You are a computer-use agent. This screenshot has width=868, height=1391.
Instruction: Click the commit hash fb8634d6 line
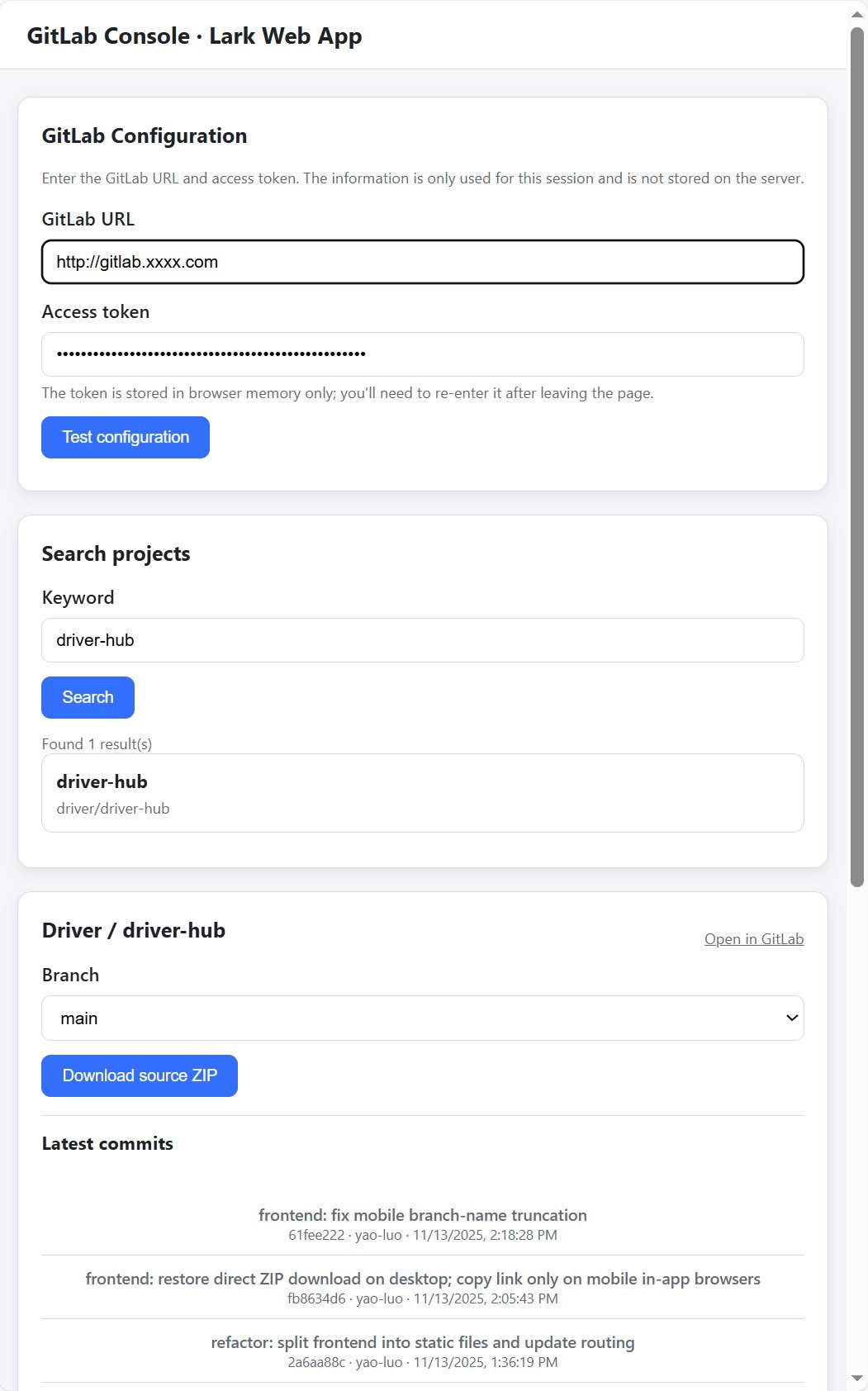tap(422, 1298)
